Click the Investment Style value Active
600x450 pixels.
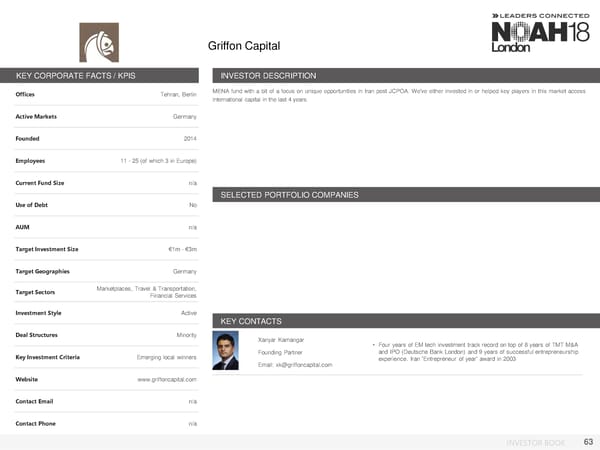coord(186,314)
